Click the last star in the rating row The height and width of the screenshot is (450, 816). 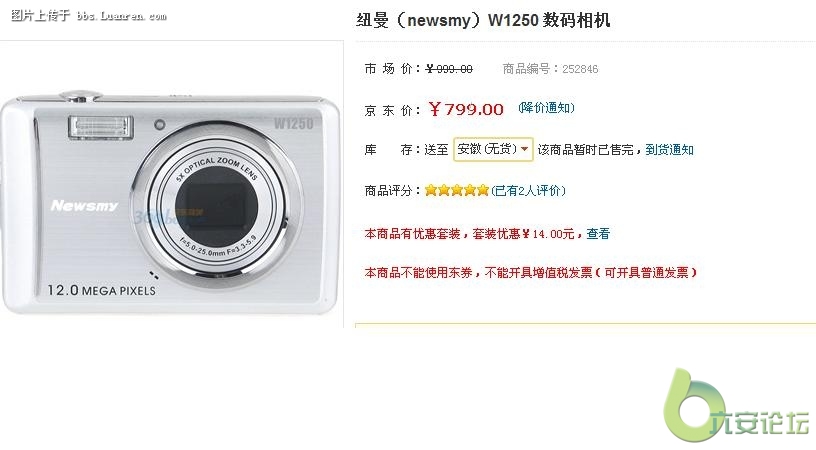click(483, 190)
